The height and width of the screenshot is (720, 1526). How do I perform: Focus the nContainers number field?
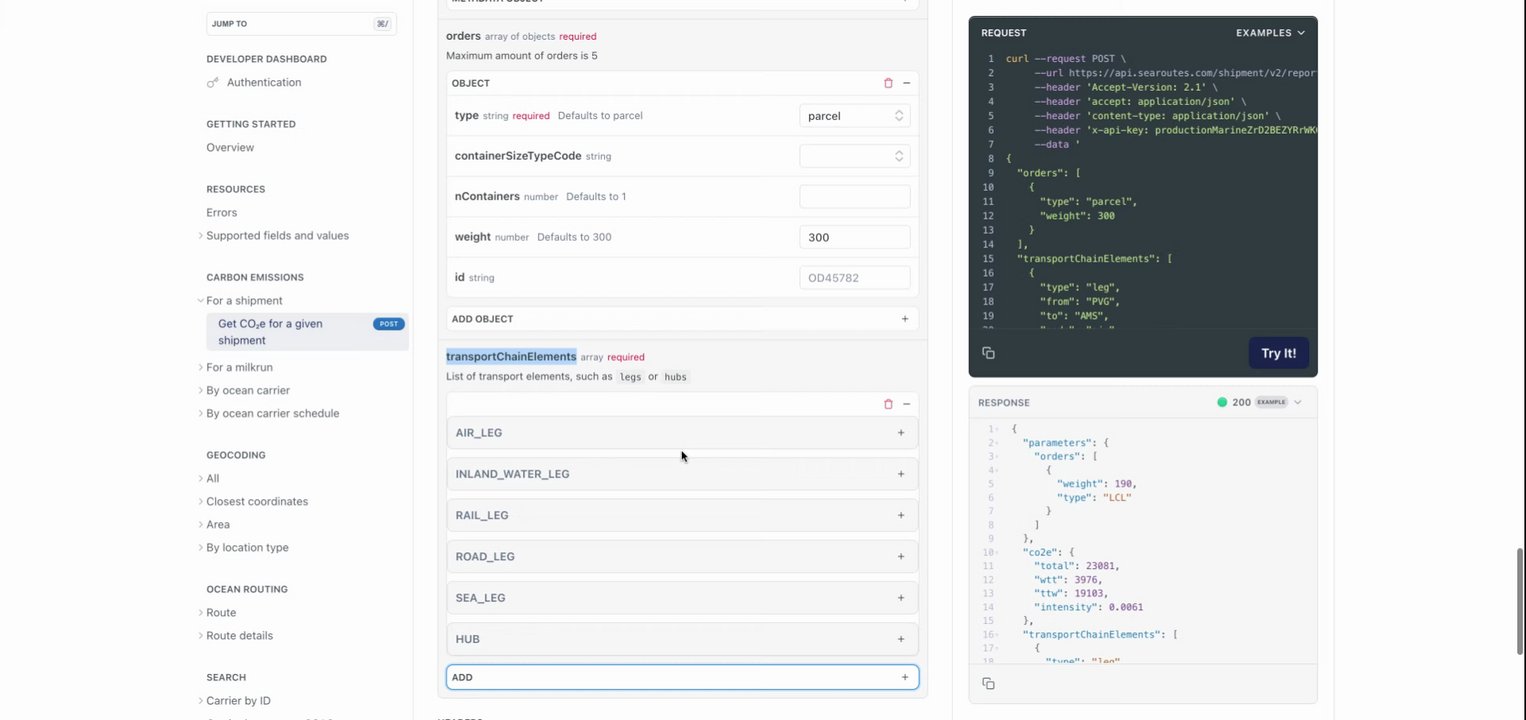coord(855,197)
